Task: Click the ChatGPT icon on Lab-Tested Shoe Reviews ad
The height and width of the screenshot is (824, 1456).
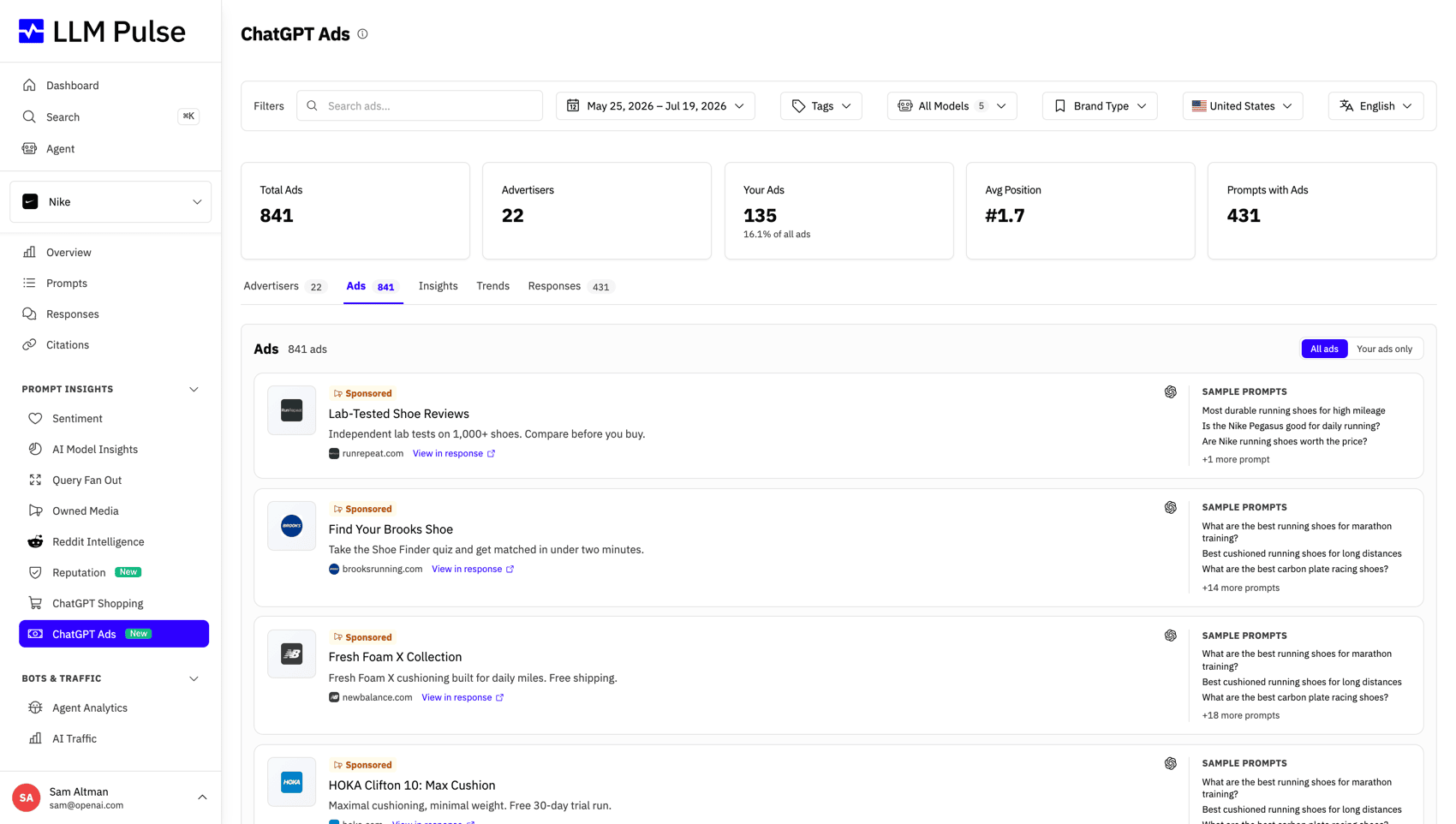Action: pyautogui.click(x=1170, y=392)
